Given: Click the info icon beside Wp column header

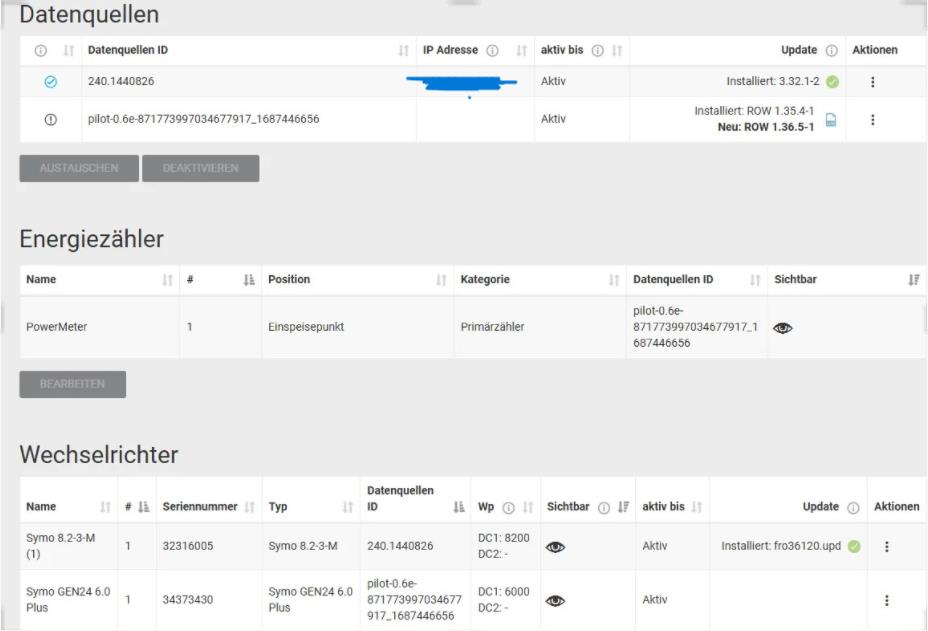Looking at the screenshot, I should pyautogui.click(x=510, y=507).
